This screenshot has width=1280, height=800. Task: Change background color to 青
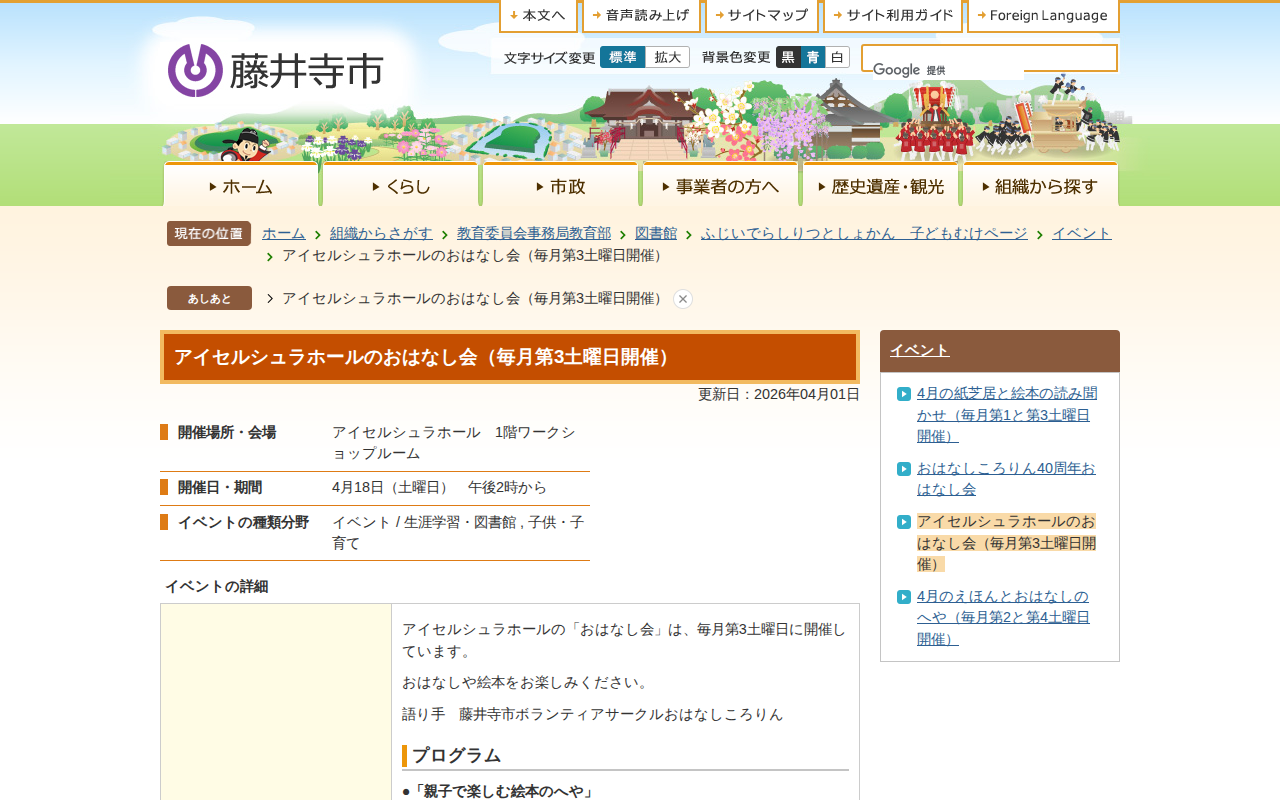[x=813, y=57]
